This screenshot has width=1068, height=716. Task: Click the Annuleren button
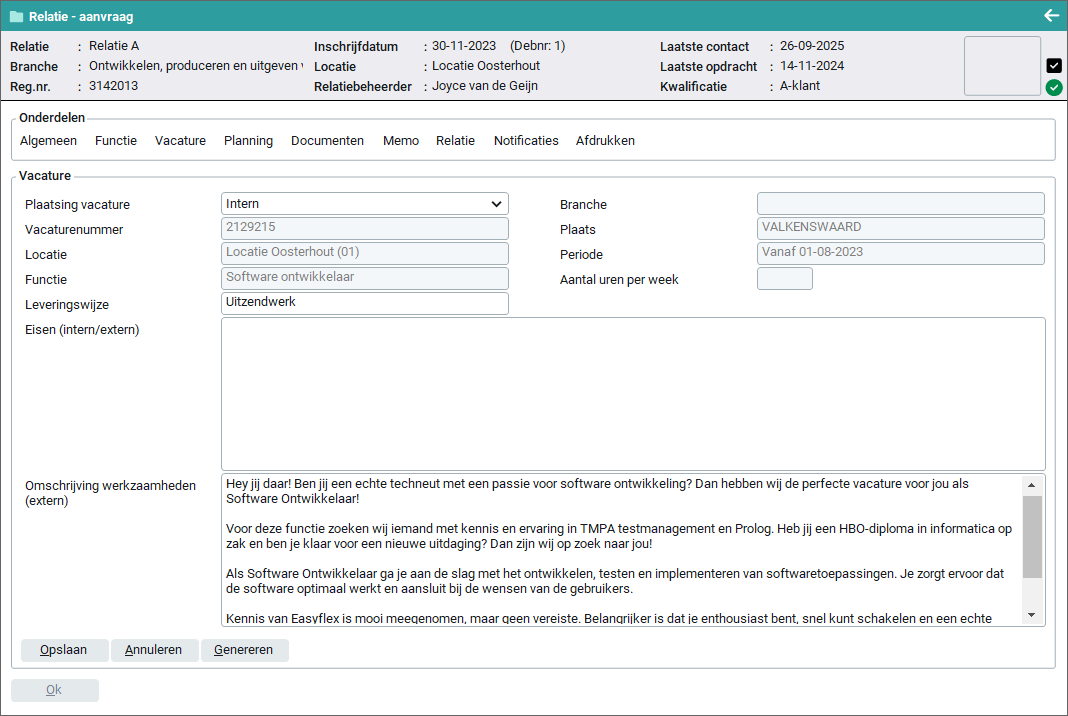click(154, 650)
